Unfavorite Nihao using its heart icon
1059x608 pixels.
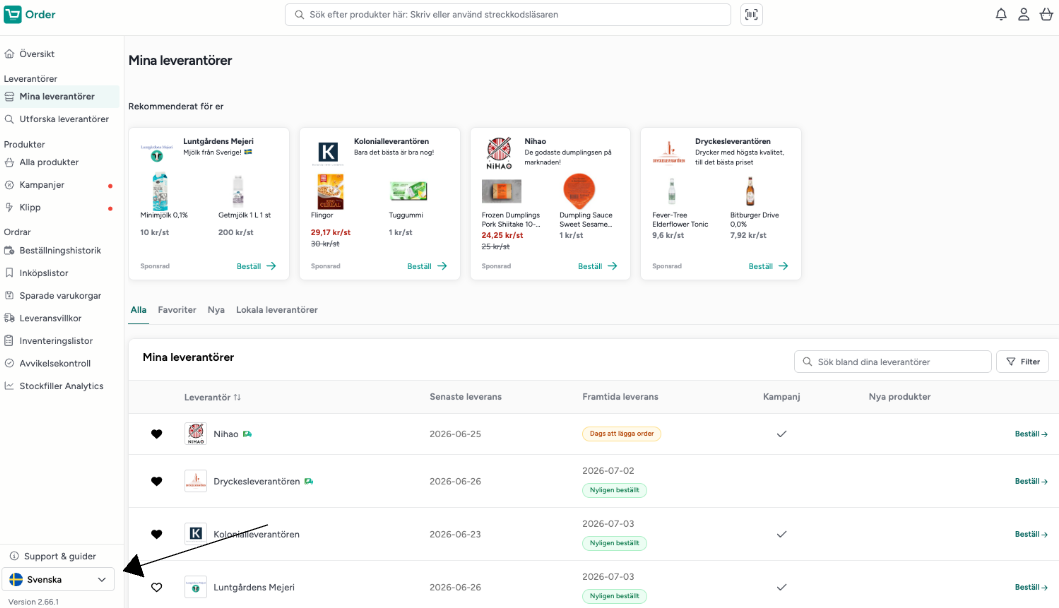pyautogui.click(x=156, y=434)
